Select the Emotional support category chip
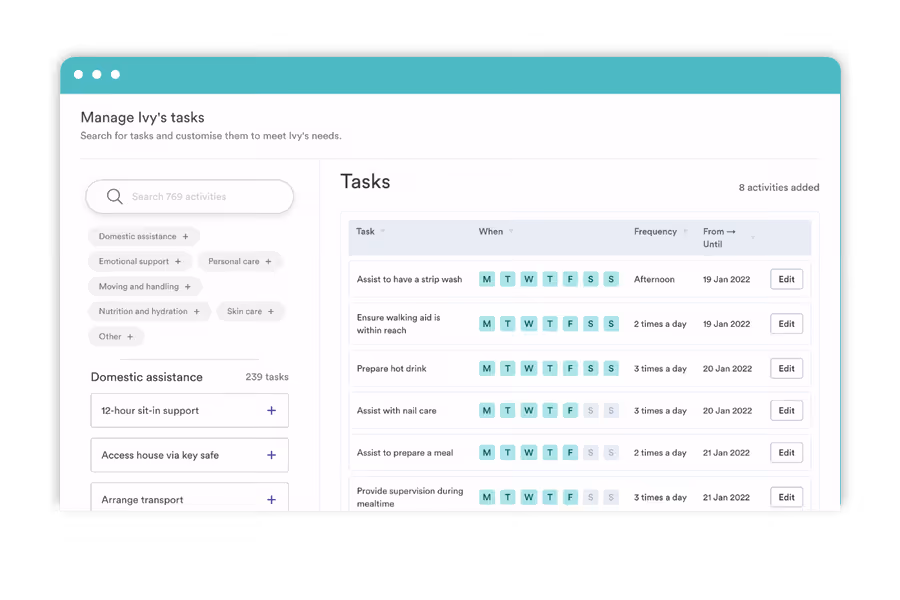 [139, 261]
